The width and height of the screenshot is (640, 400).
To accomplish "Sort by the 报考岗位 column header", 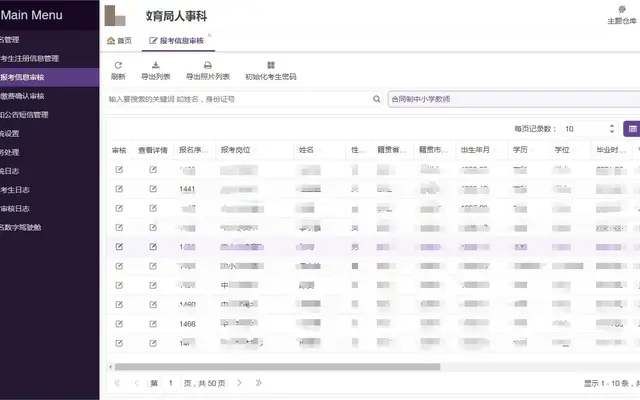I will 236,150.
